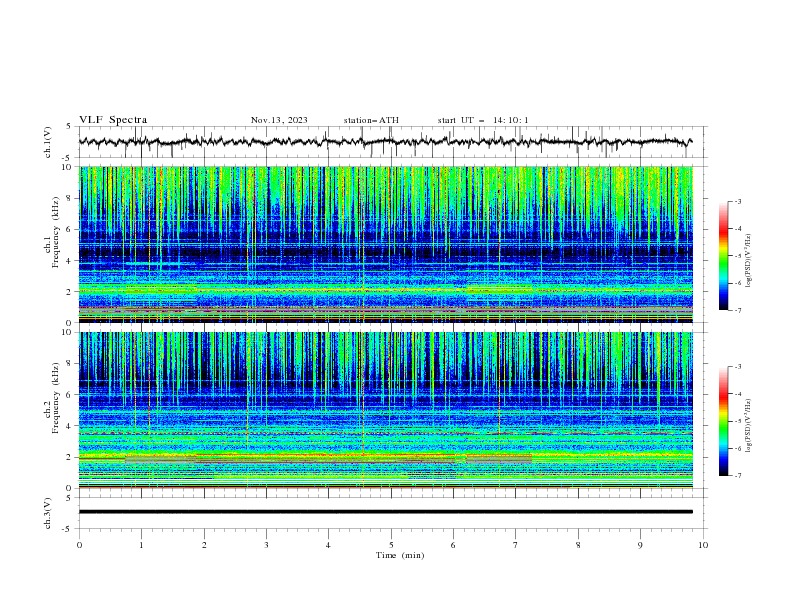Click the 'ch.1(V)' waveform axis label
Screen dimensions: 792x612
pos(47,142)
